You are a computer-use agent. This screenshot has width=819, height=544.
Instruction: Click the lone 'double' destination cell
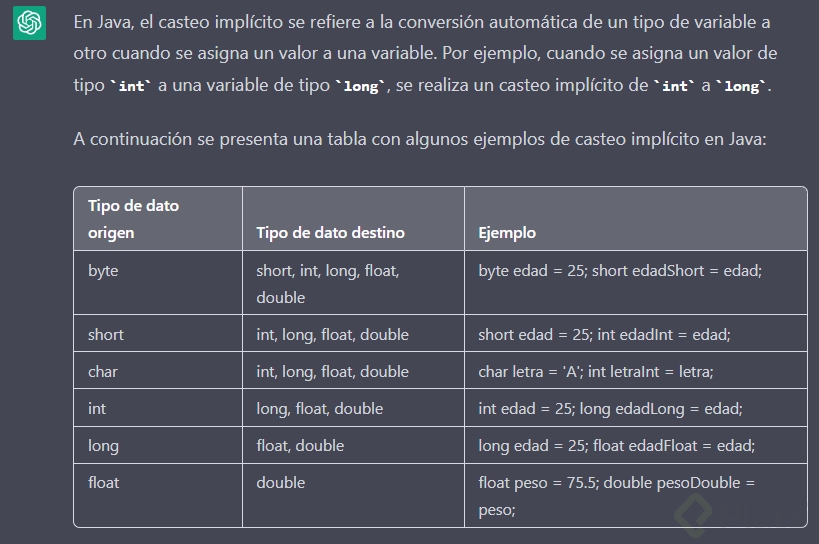coord(353,495)
